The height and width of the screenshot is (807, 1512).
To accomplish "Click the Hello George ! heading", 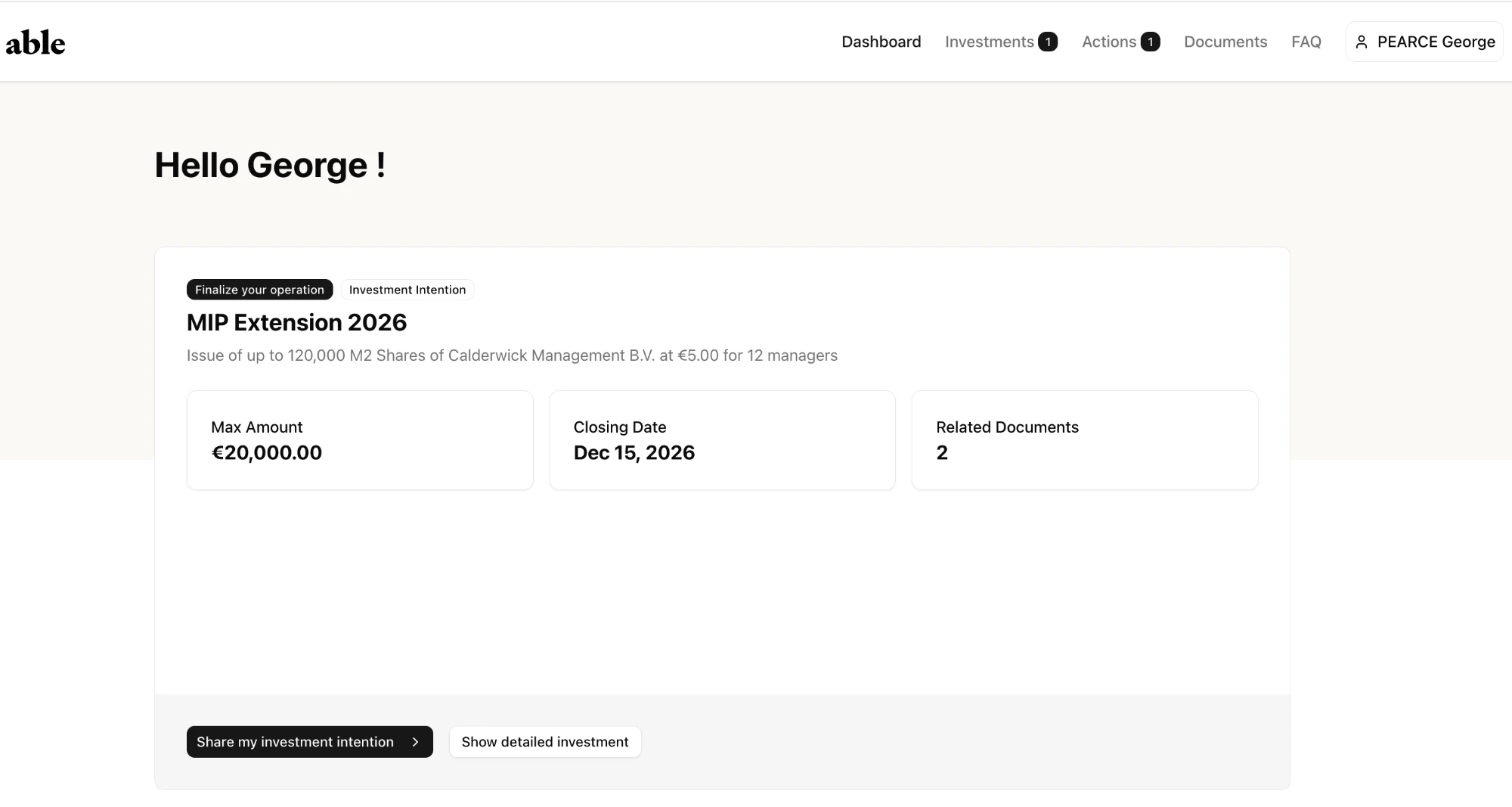I will pos(270,165).
